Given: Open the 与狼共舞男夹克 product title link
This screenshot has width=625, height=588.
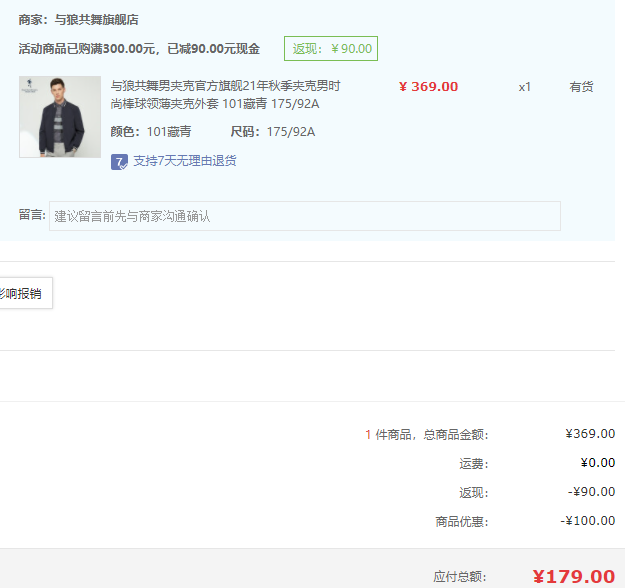Looking at the screenshot, I should click(x=225, y=95).
